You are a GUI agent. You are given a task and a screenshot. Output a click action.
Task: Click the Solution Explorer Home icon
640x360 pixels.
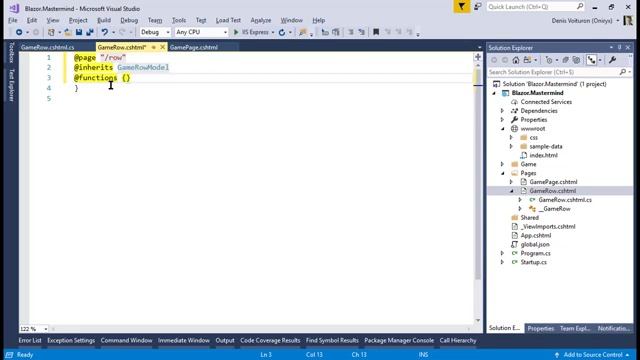[x=516, y=60]
